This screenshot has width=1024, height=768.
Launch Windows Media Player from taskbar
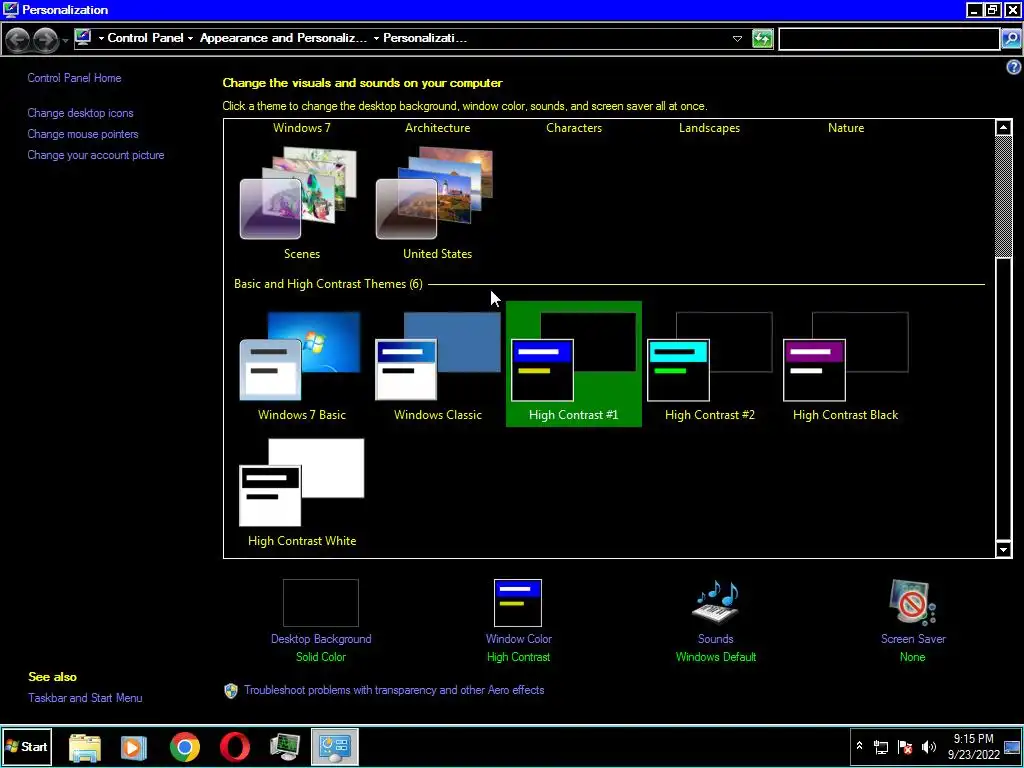[x=134, y=747]
